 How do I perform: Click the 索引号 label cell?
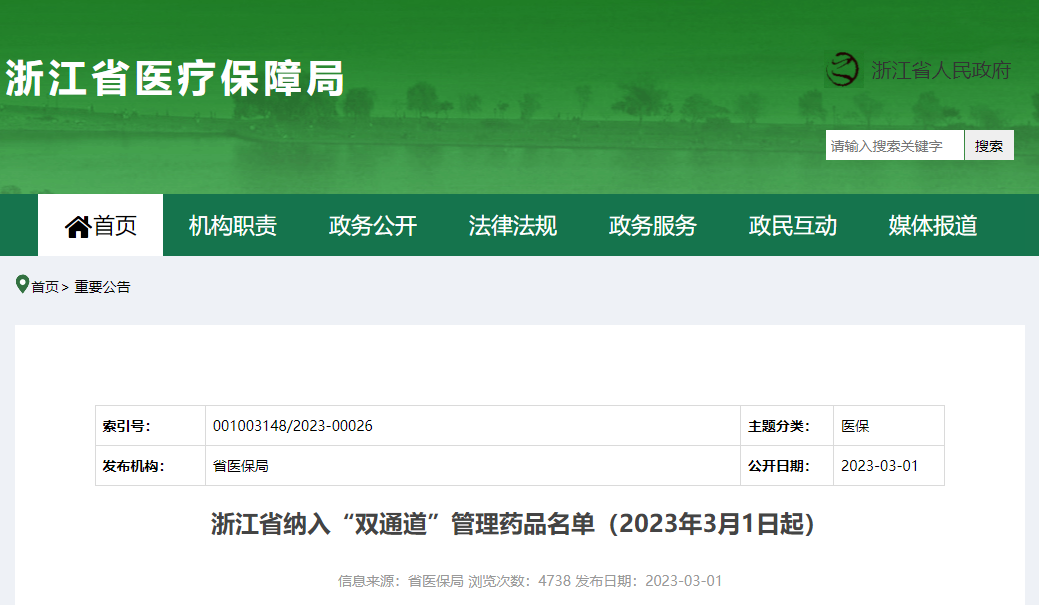pos(150,425)
